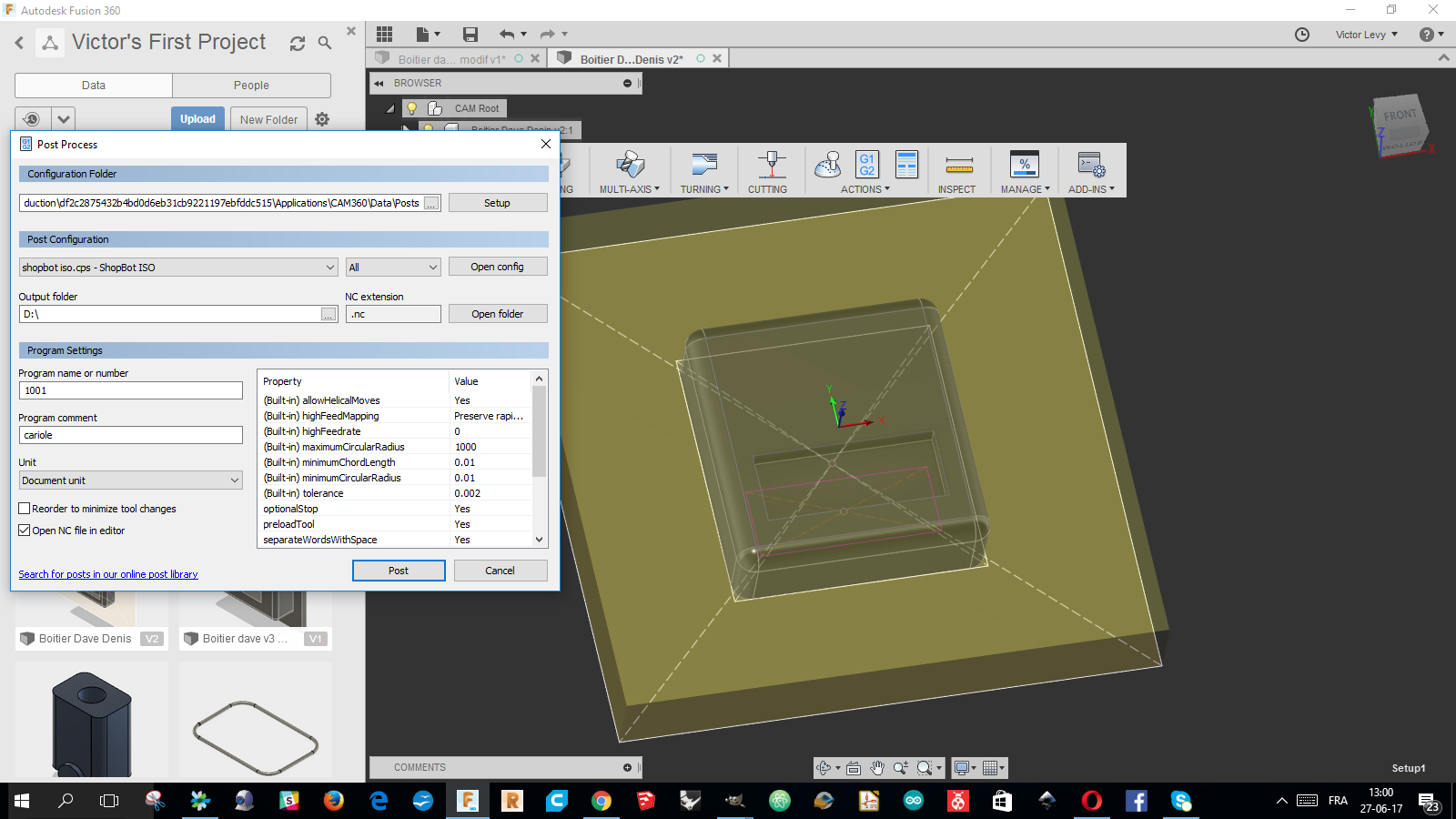Image resolution: width=1456 pixels, height=819 pixels.
Task: Enable Reorder to minimize tool changes
Action: (x=25, y=509)
